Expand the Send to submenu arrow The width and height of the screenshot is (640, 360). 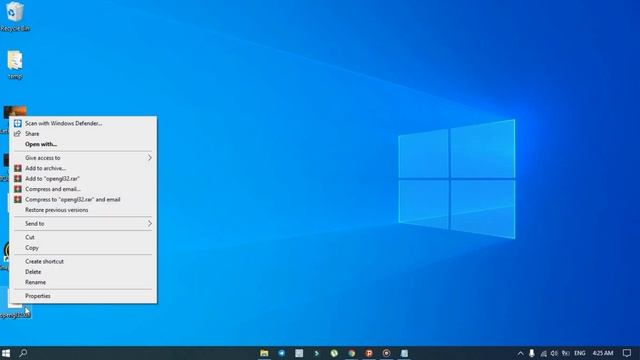[150, 223]
